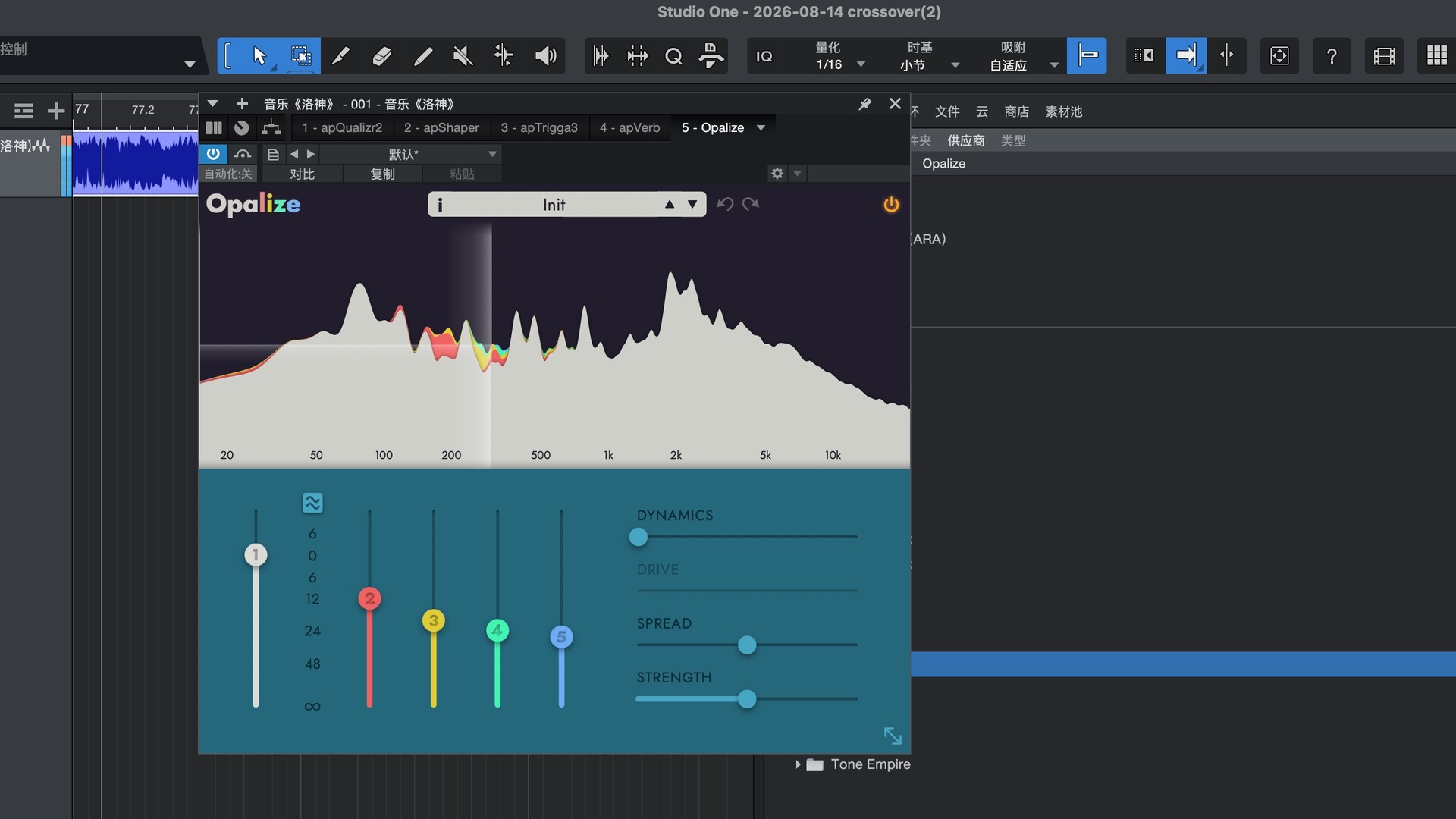The height and width of the screenshot is (819, 1456).
Task: Choose the Split blade tool
Action: pyautogui.click(x=341, y=55)
